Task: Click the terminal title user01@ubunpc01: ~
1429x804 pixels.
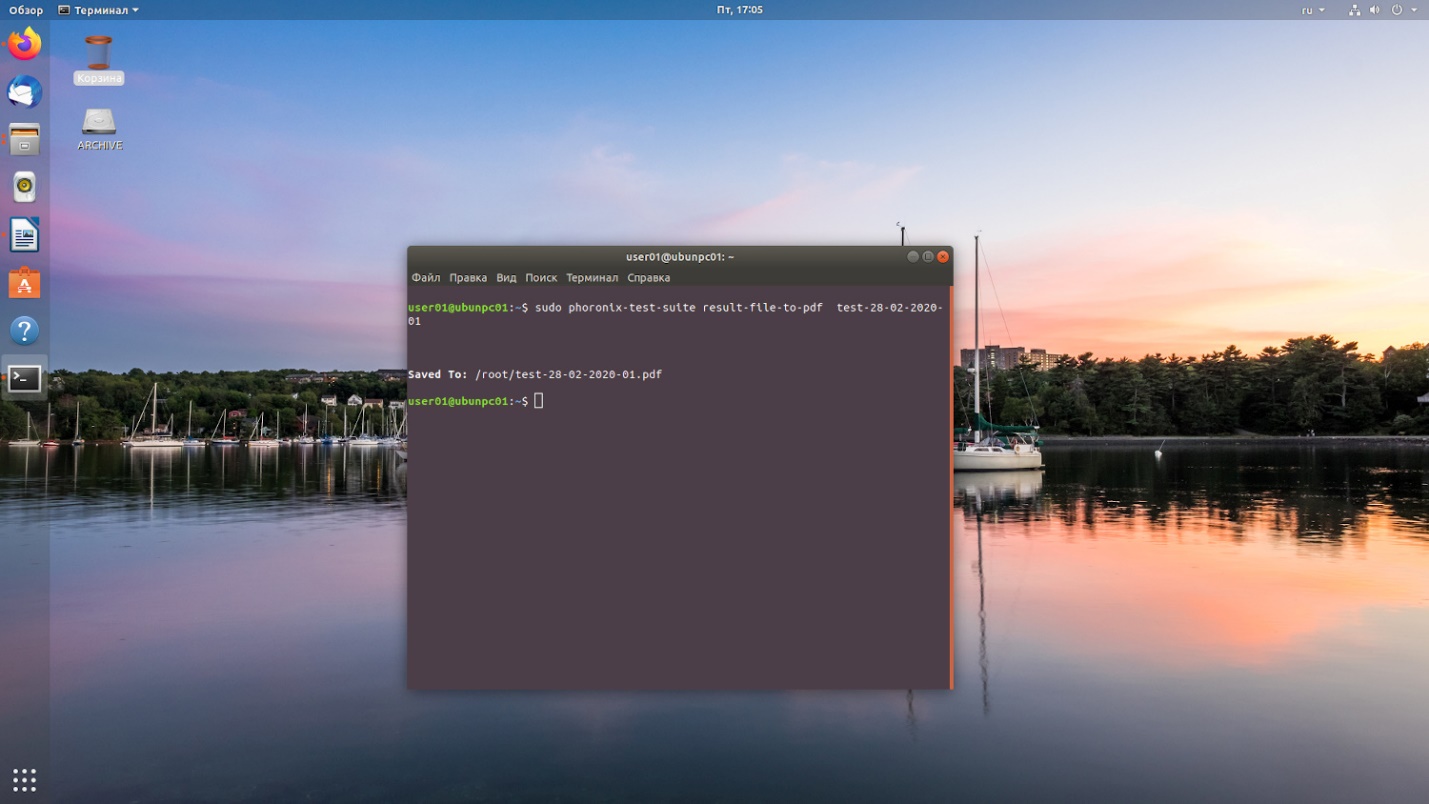Action: click(680, 257)
